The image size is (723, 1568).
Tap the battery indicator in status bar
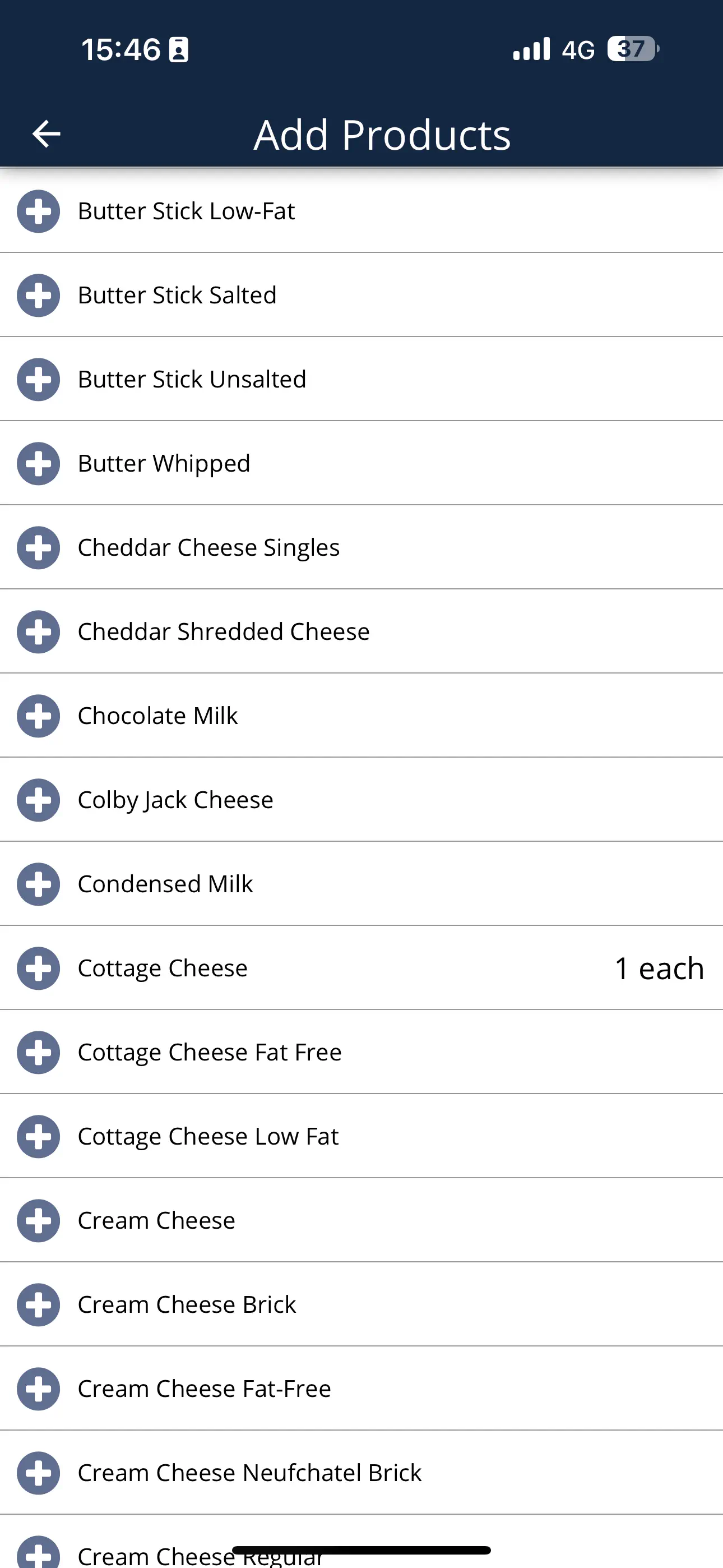[632, 49]
